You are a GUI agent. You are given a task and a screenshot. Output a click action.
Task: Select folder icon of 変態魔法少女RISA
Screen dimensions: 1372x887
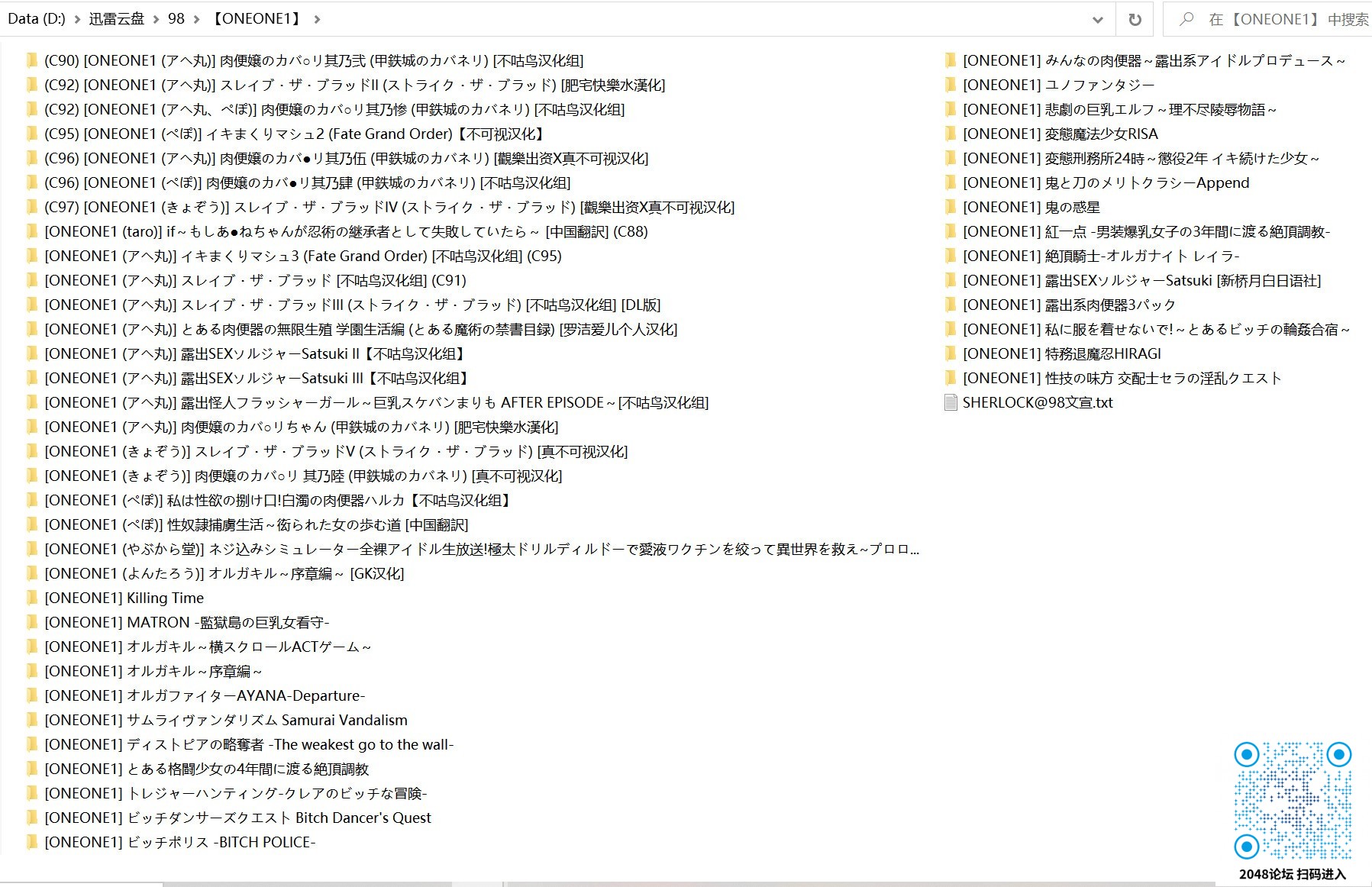pyautogui.click(x=950, y=134)
